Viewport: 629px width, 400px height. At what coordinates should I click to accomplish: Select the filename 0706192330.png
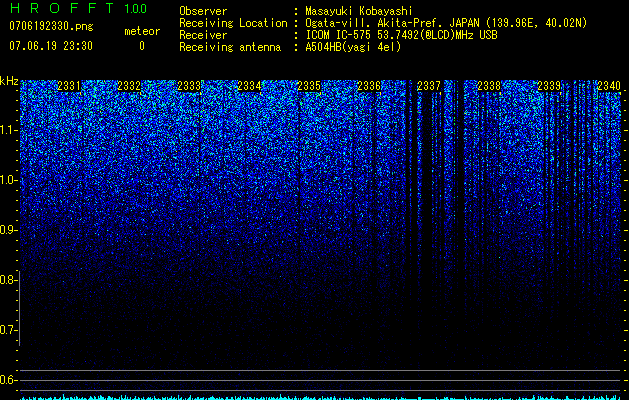click(x=51, y=27)
